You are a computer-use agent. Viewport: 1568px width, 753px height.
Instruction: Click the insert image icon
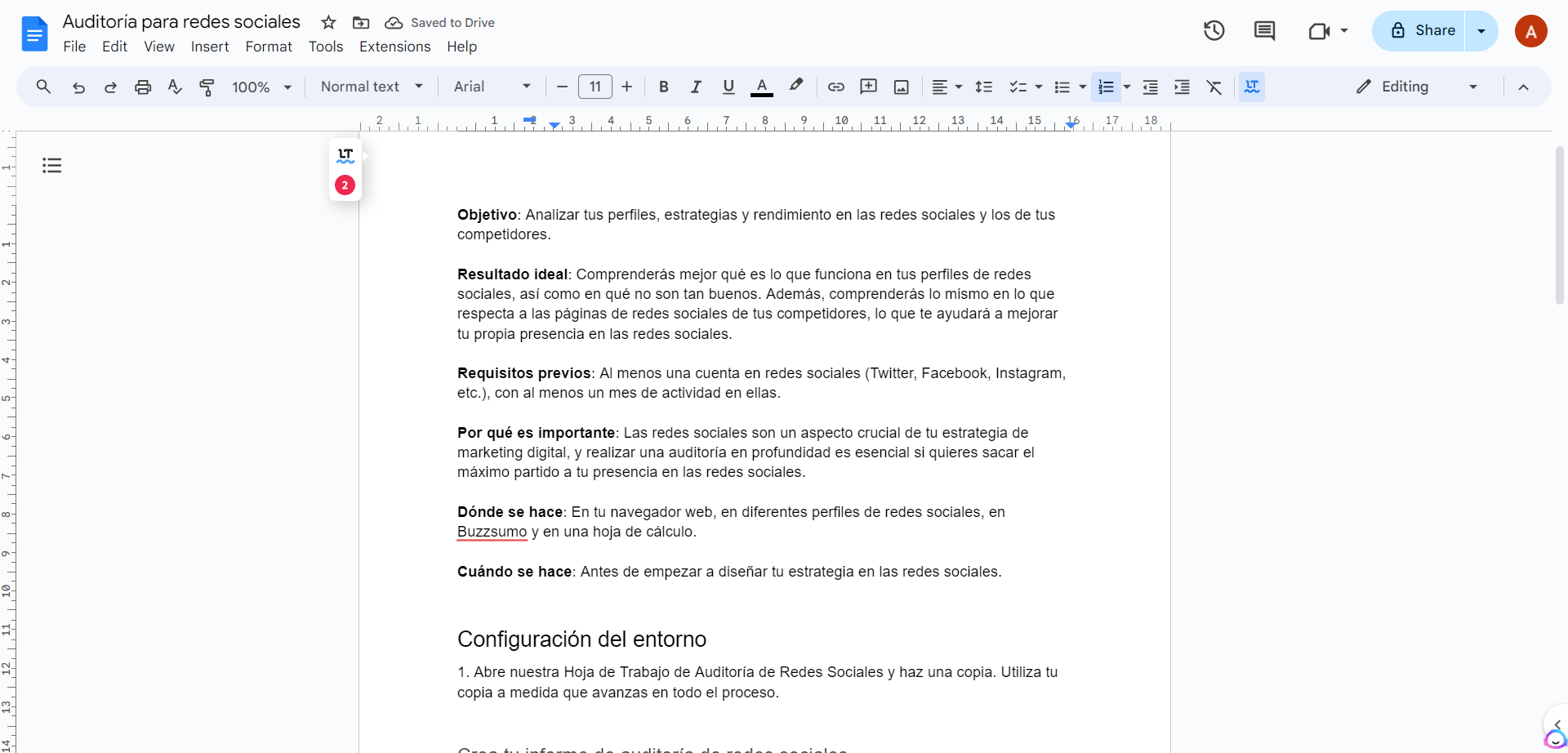click(901, 87)
